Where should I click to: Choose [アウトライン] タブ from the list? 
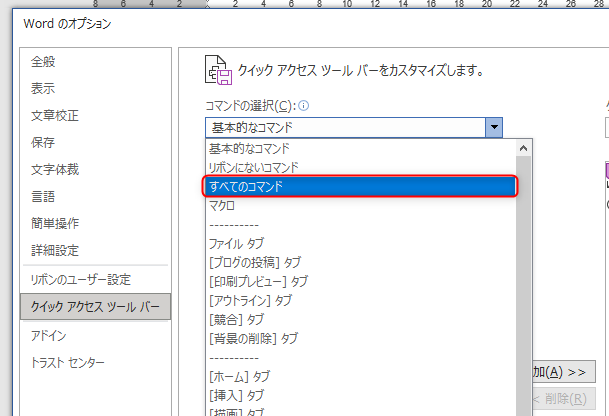click(x=360, y=300)
